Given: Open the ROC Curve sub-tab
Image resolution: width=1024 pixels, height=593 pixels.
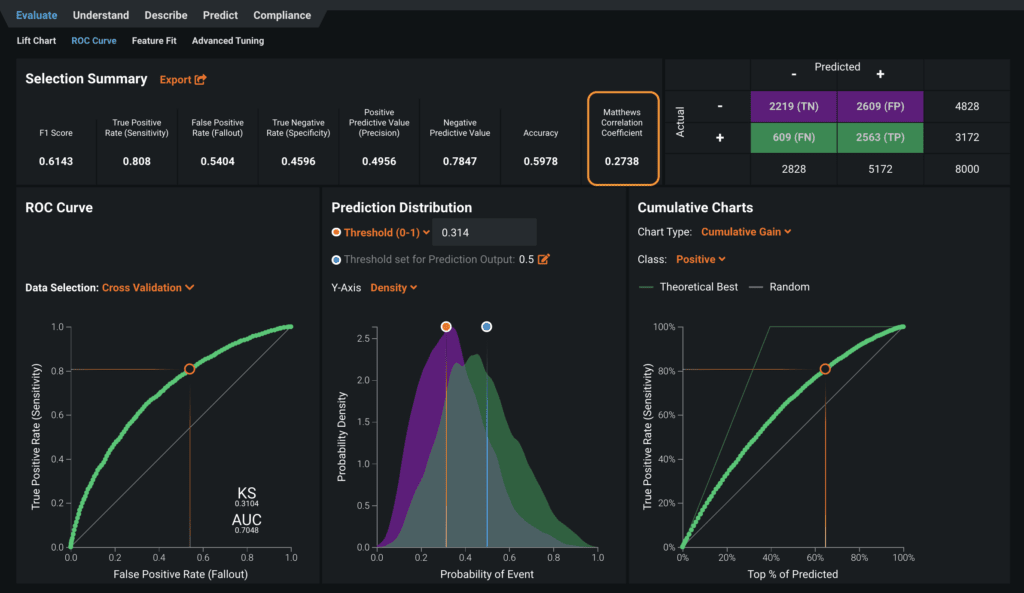Looking at the screenshot, I should pos(94,40).
